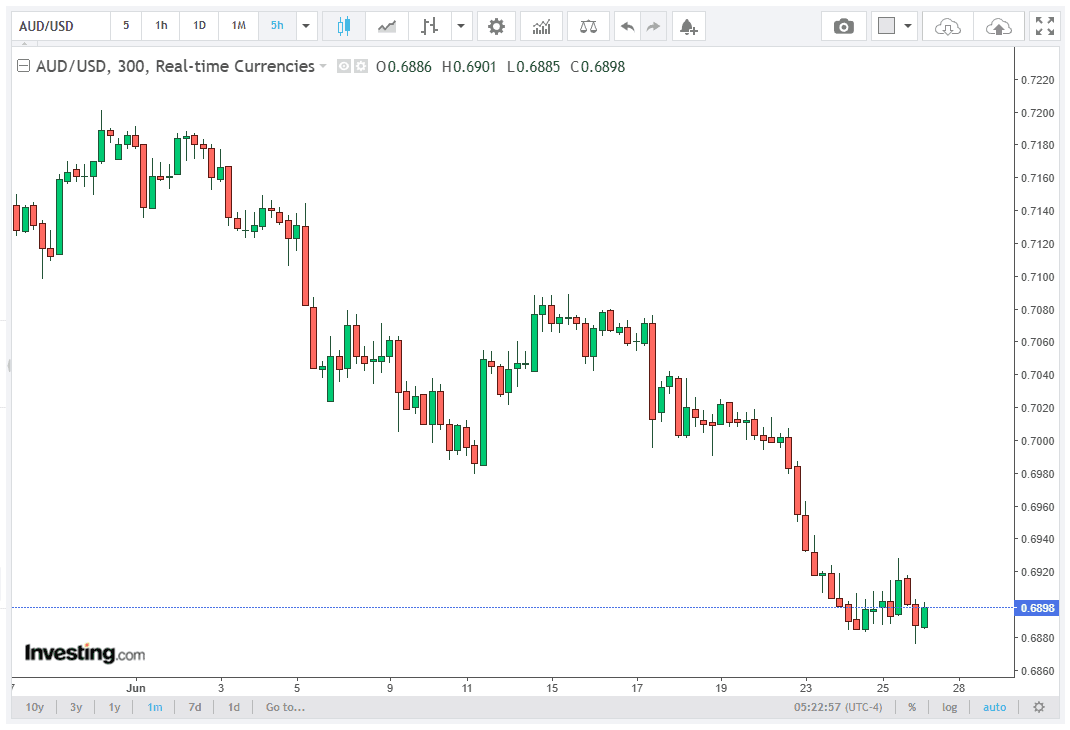Click the compare symbols scales icon
Screen dimensions: 1070x730
click(x=588, y=27)
